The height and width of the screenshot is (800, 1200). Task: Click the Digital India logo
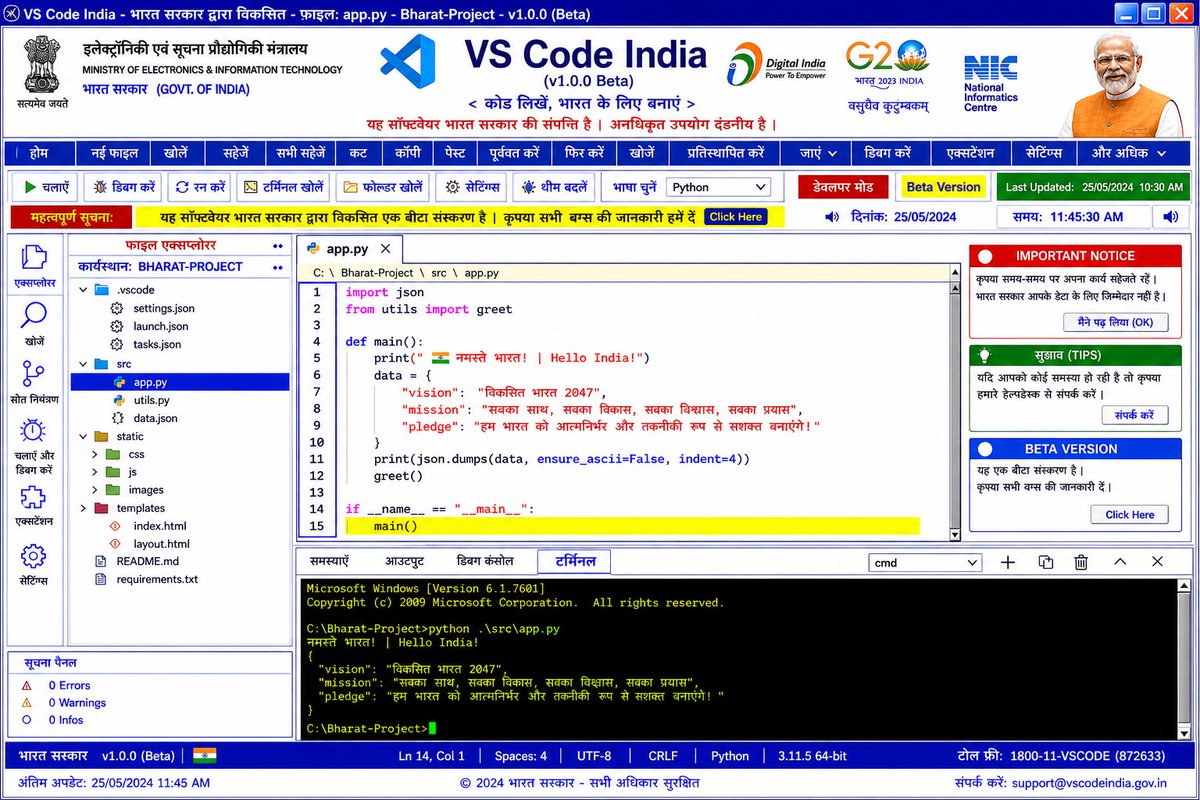point(776,63)
